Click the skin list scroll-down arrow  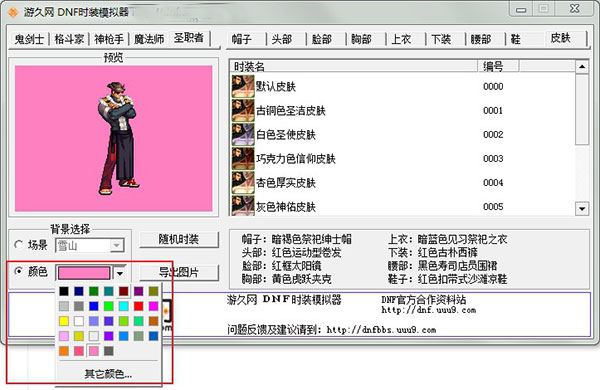click(582, 209)
